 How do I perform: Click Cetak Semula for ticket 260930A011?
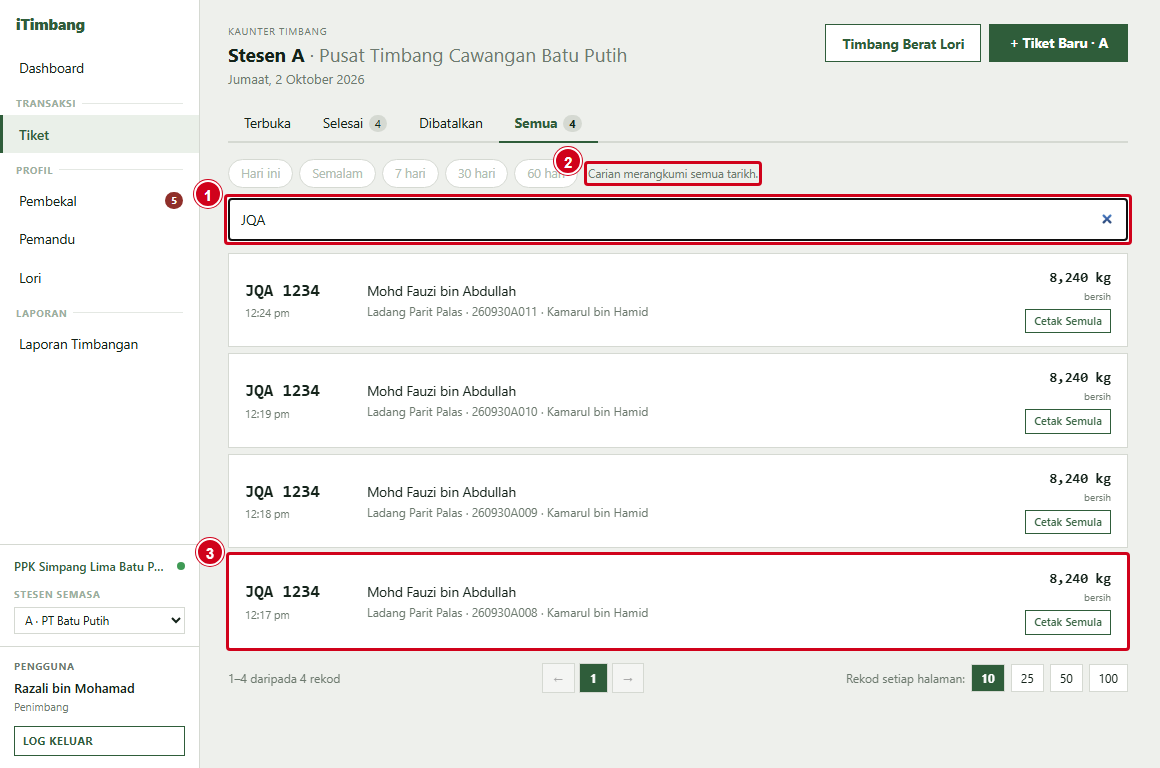[x=1068, y=321]
